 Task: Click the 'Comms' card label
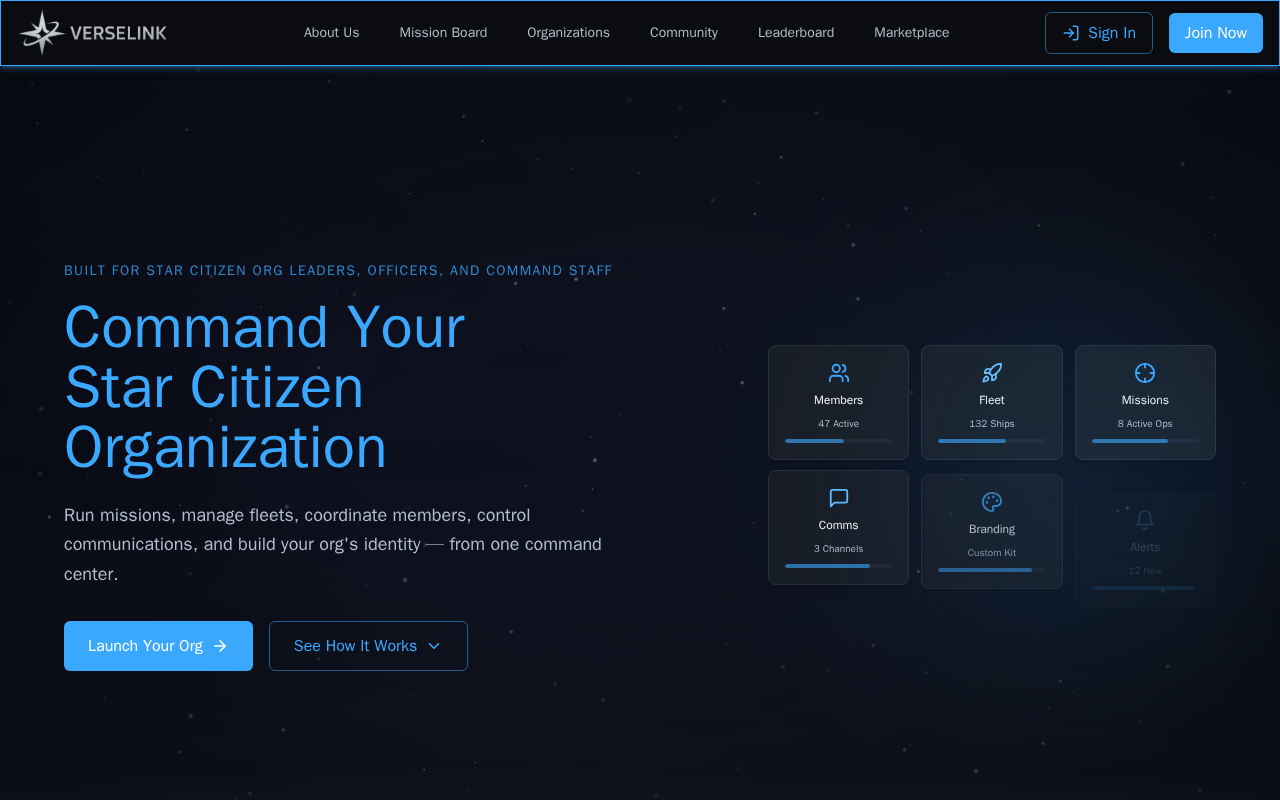coord(839,525)
